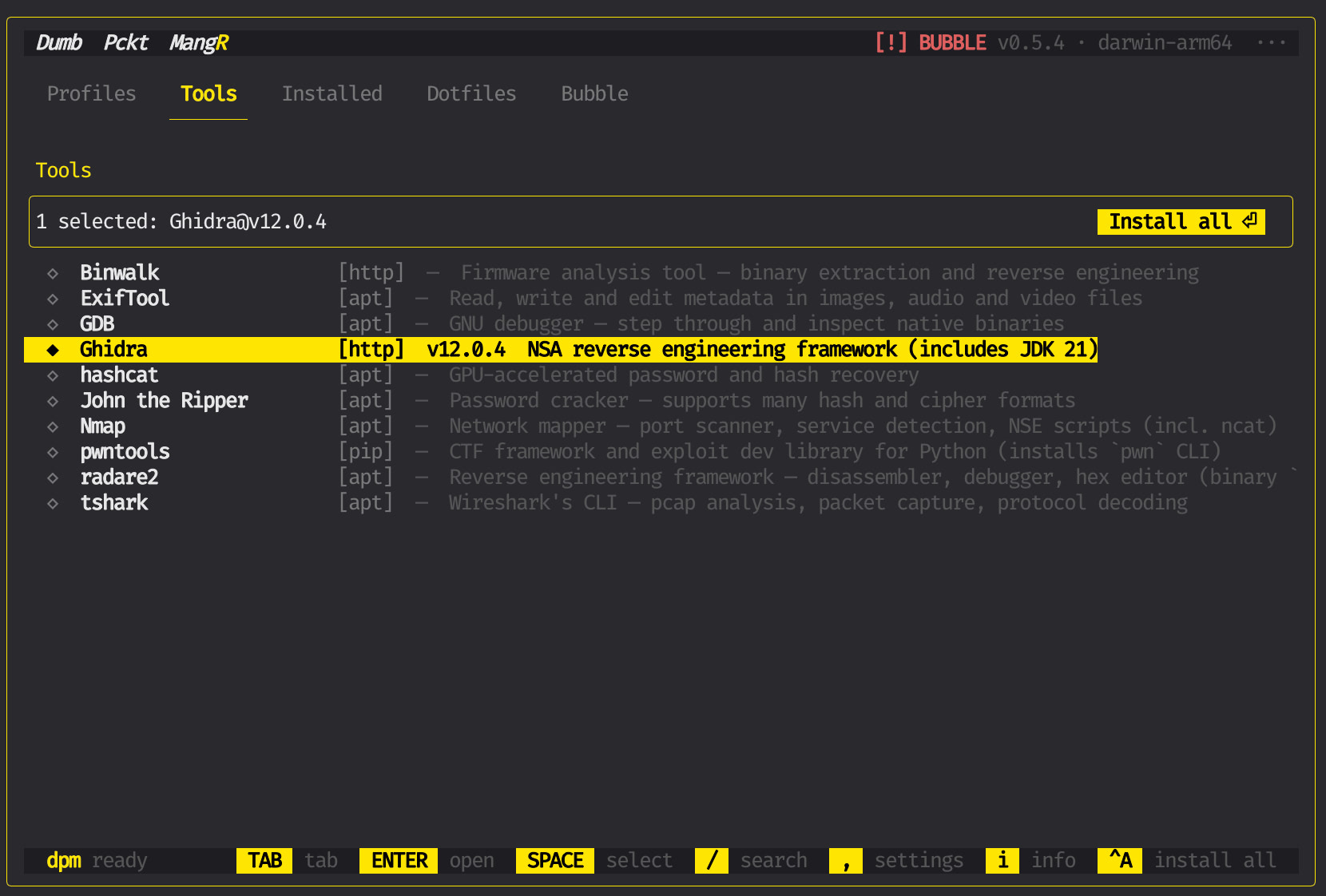Viewport: 1326px width, 896px height.
Task: Click the red BUBBLE warning indicator
Action: [930, 42]
